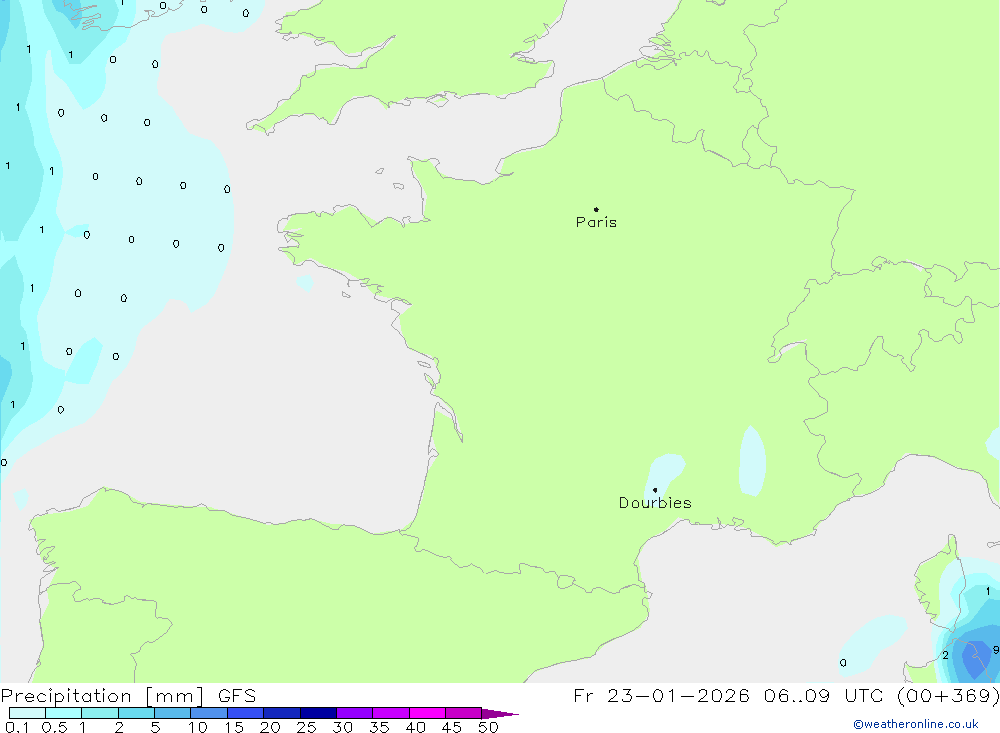Click the legend value label '20'
Screen dimensions: 1000x733
[x=270, y=727]
